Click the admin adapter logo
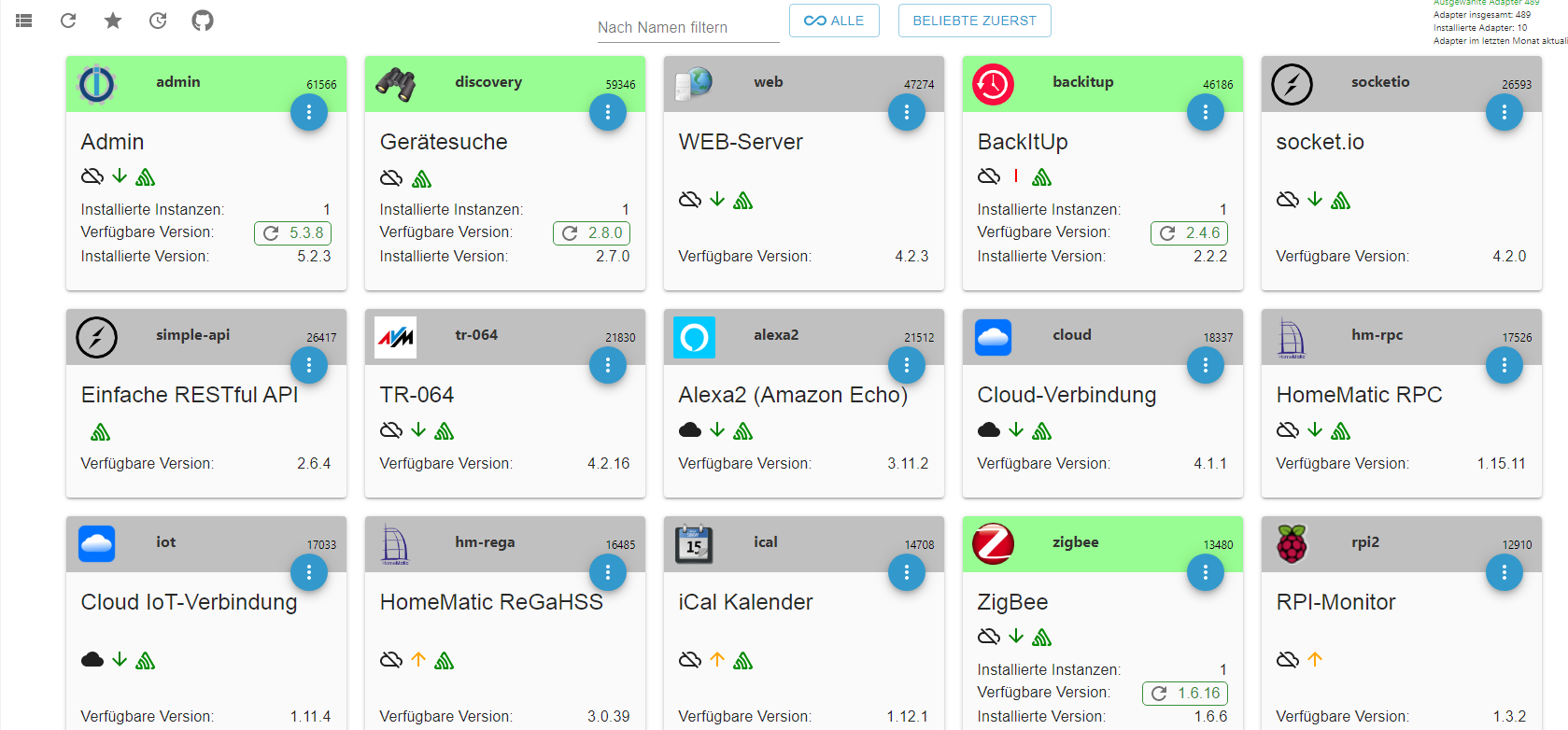 click(96, 84)
